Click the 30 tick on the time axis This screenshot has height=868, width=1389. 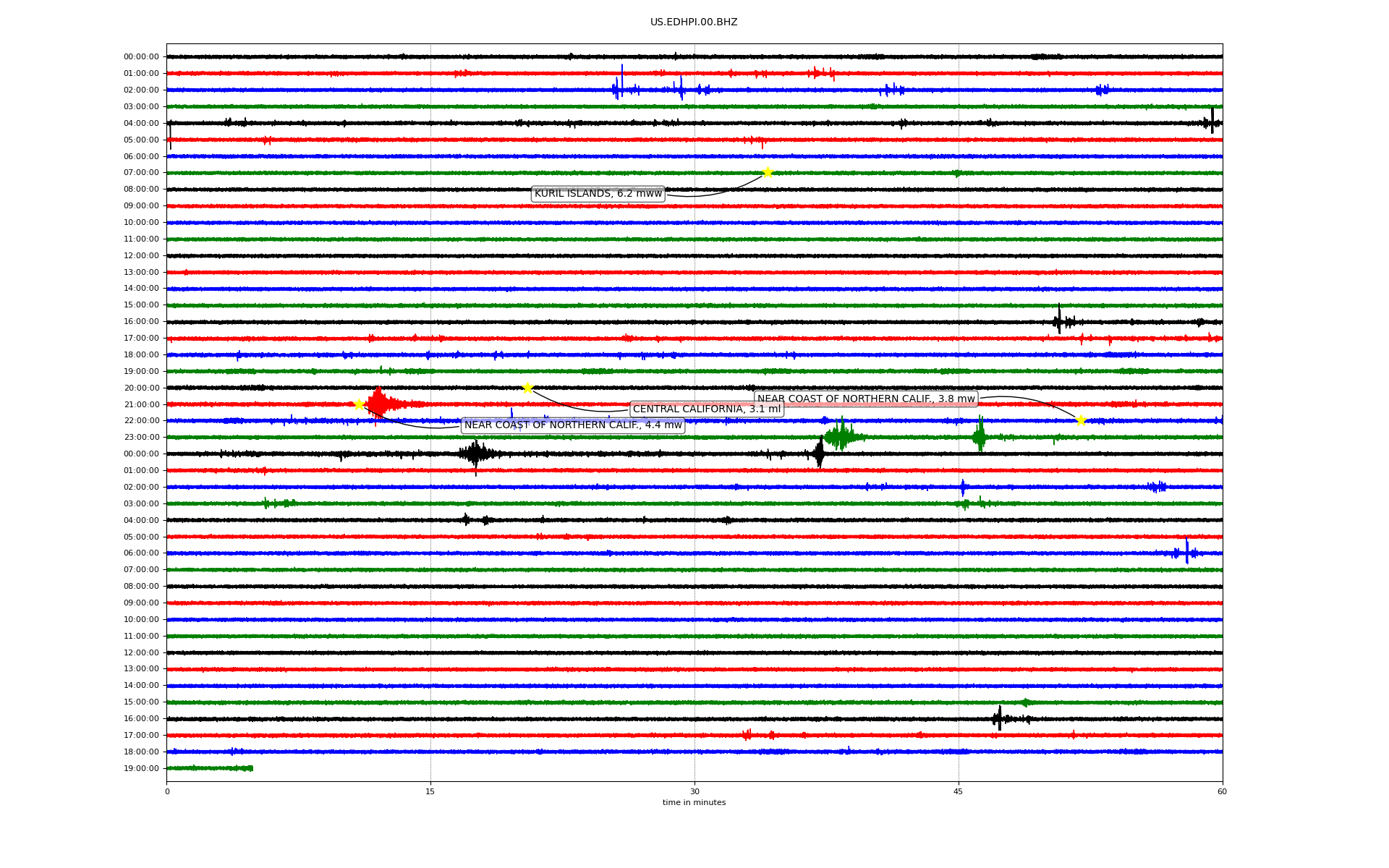[694, 791]
